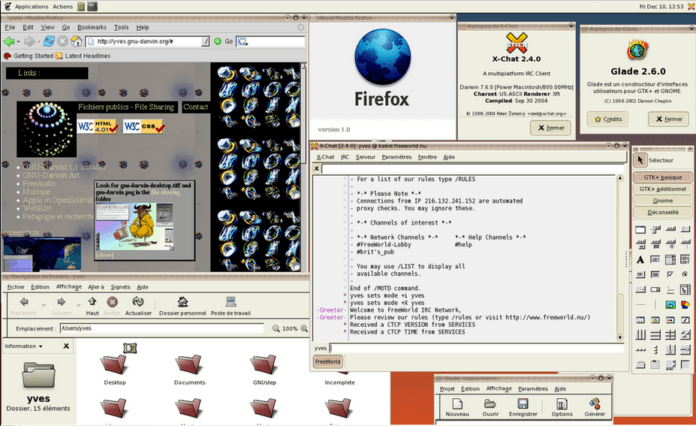The height and width of the screenshot is (426, 696).
Task: Click Options in the Glade toolbar
Action: [x=562, y=407]
